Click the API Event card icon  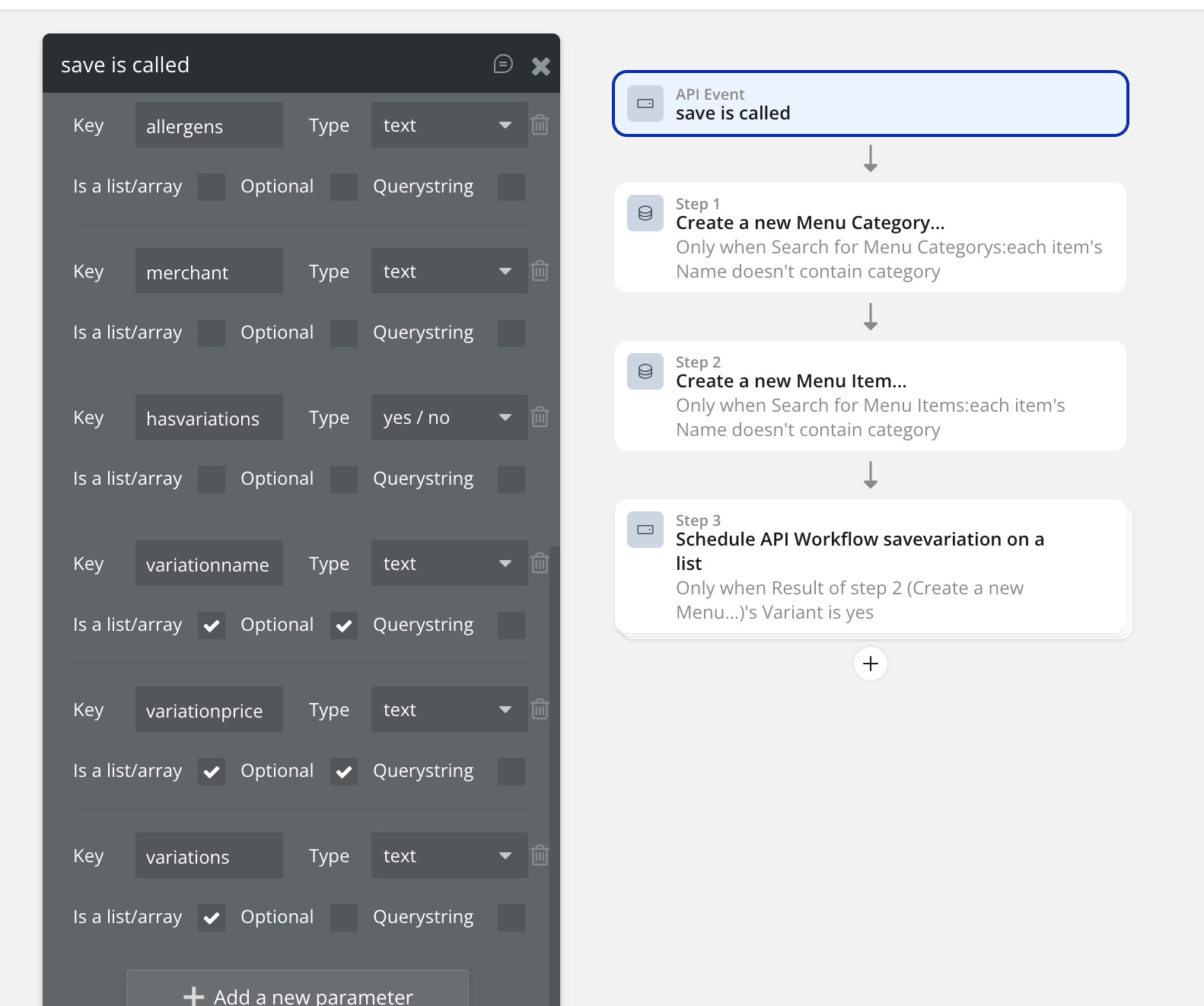tap(645, 103)
